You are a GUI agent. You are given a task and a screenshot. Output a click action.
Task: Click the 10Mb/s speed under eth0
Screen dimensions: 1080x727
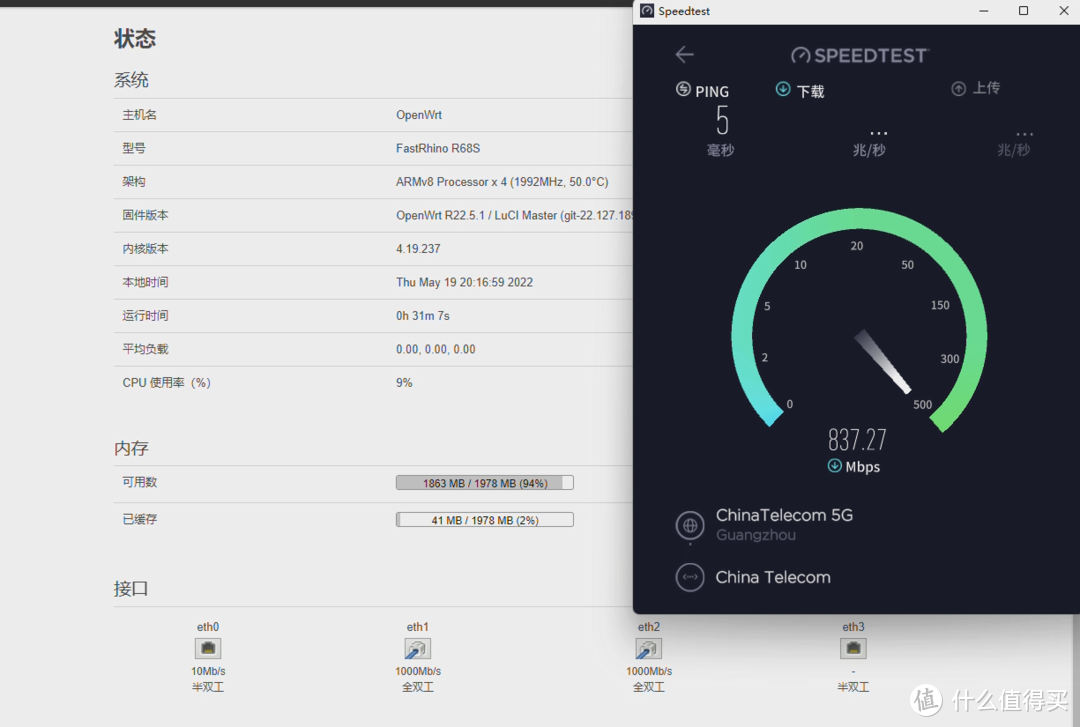(208, 671)
